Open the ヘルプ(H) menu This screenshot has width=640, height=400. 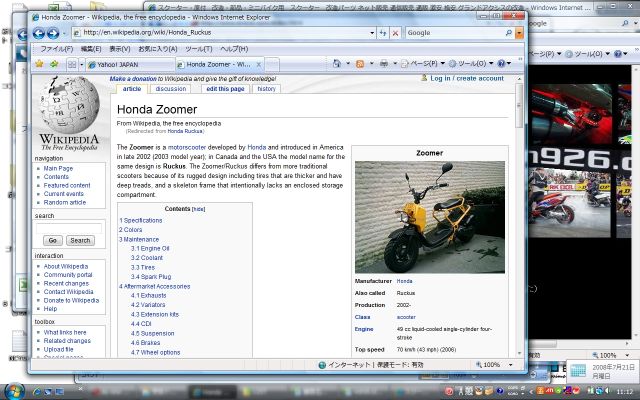(234, 49)
